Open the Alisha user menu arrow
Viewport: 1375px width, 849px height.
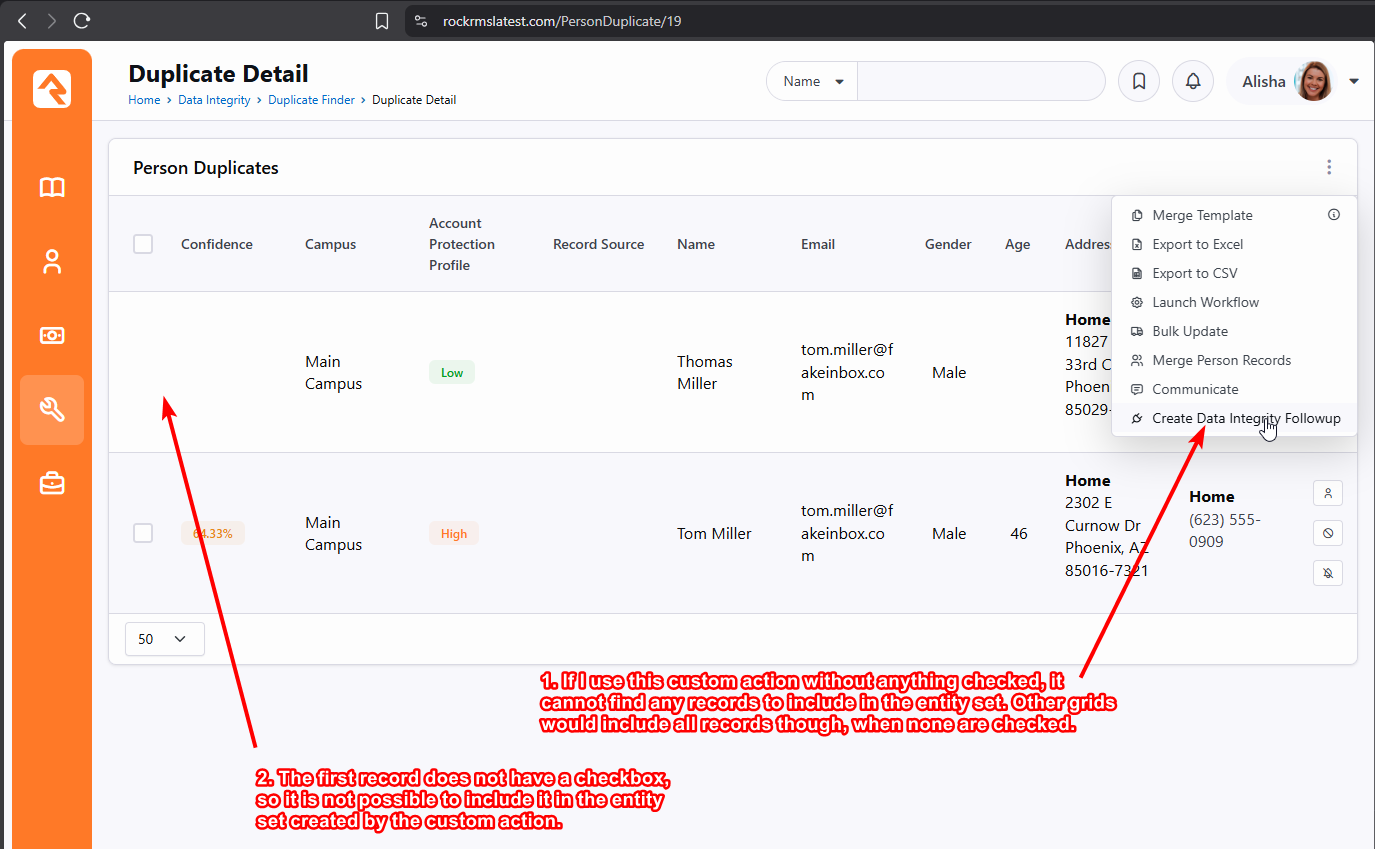[x=1354, y=82]
